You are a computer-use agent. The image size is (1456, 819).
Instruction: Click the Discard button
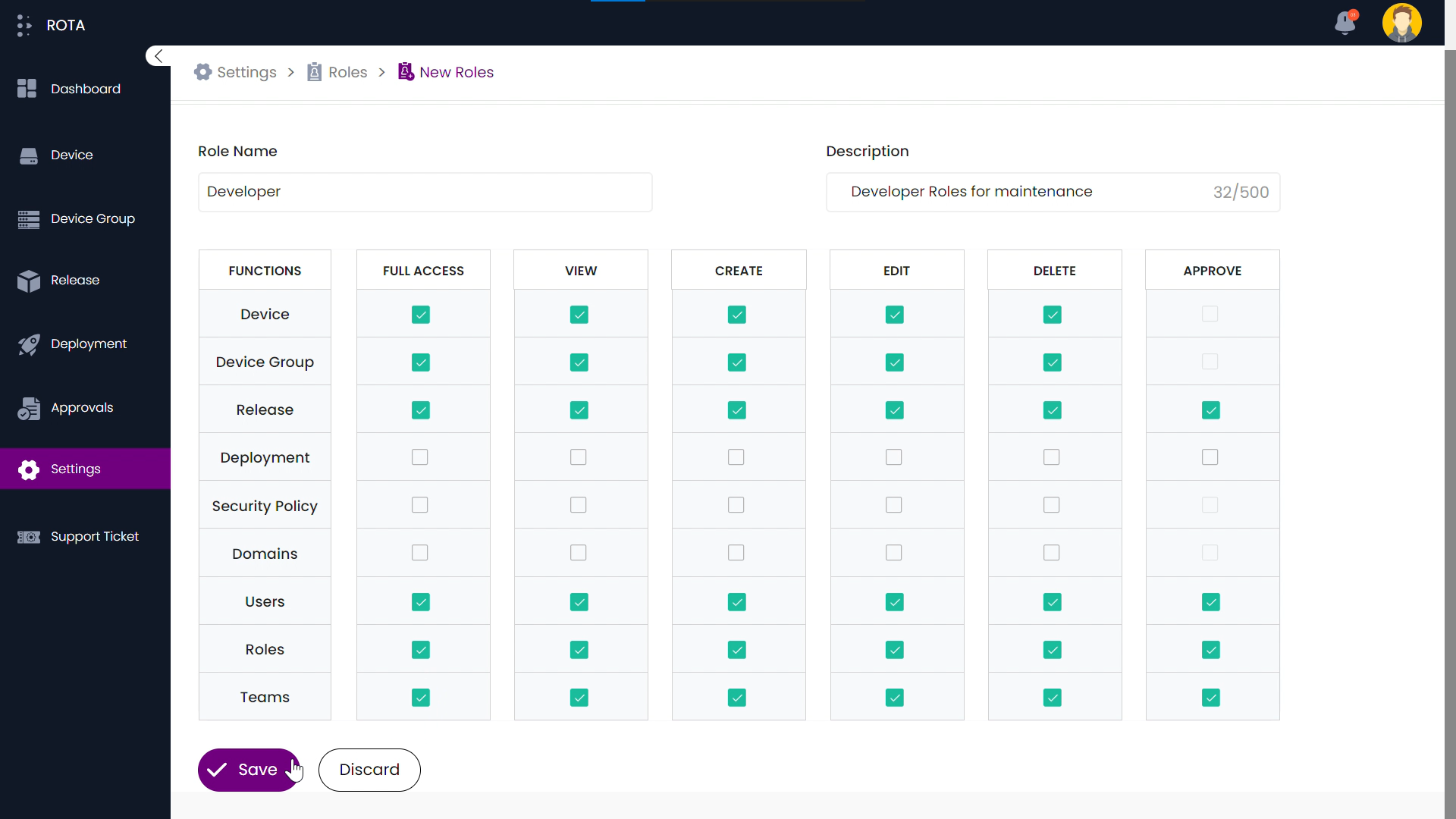[x=370, y=770]
